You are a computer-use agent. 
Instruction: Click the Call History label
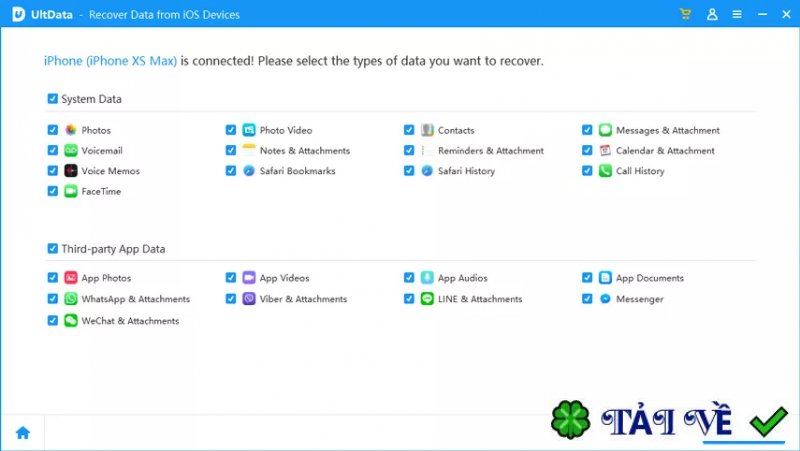tap(640, 171)
